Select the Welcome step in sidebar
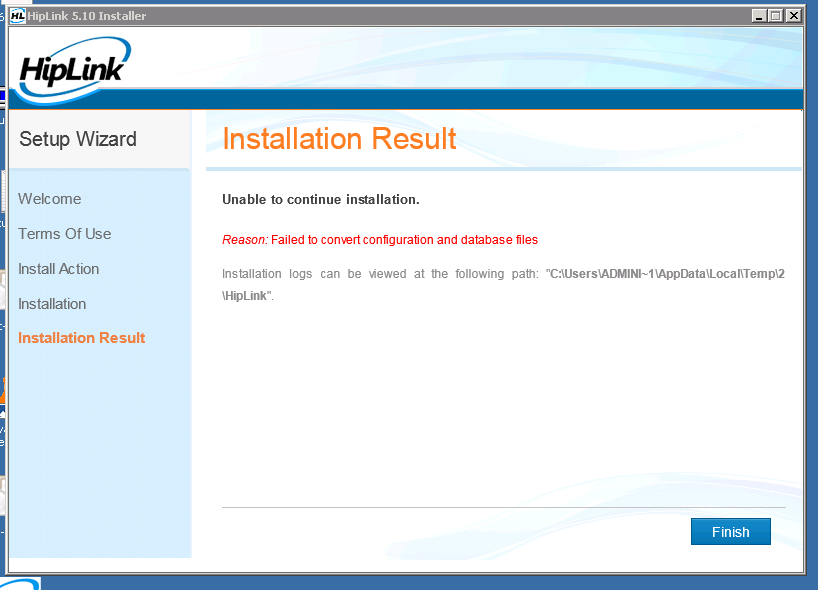The image size is (818, 590). [x=50, y=199]
